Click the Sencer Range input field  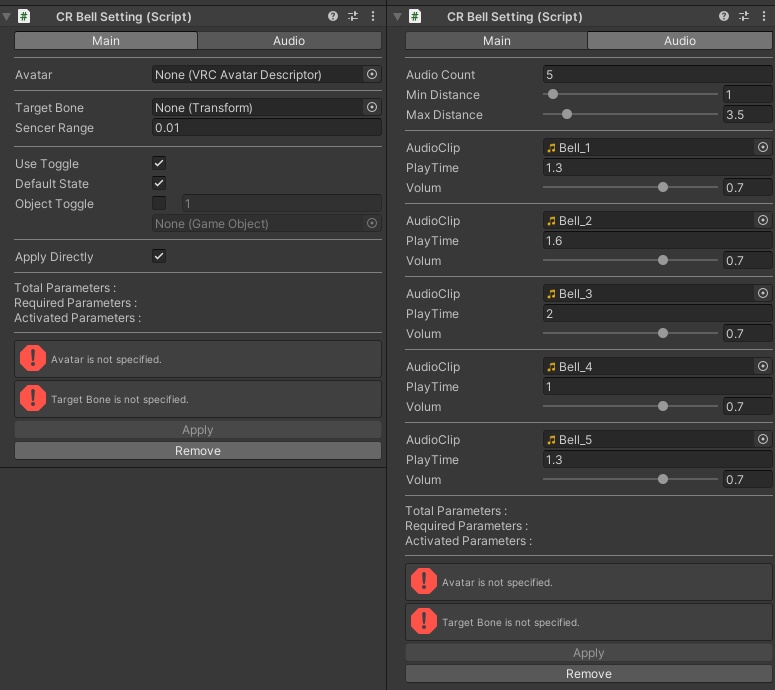(266, 128)
